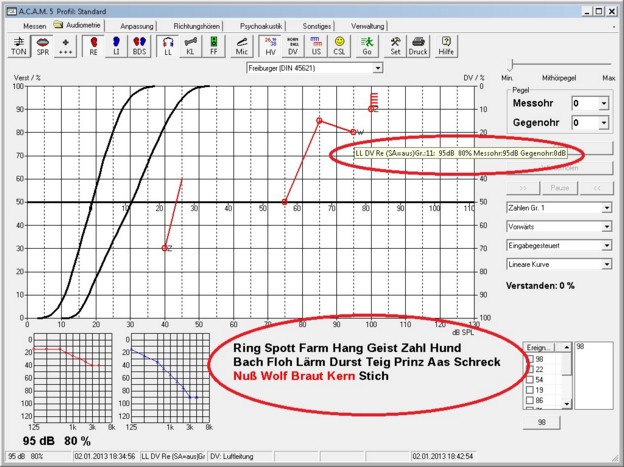
Task: Click the graph data point labeled W
Action: click(353, 132)
